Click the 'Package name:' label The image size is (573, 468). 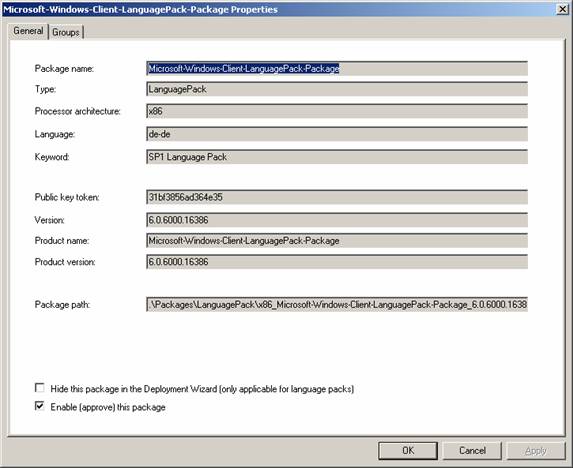click(x=64, y=69)
